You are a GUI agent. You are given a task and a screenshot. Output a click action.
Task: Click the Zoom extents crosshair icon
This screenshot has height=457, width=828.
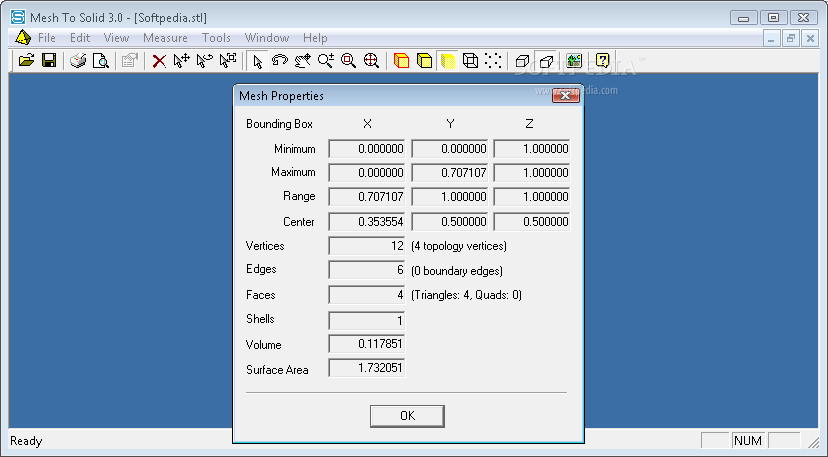[371, 61]
